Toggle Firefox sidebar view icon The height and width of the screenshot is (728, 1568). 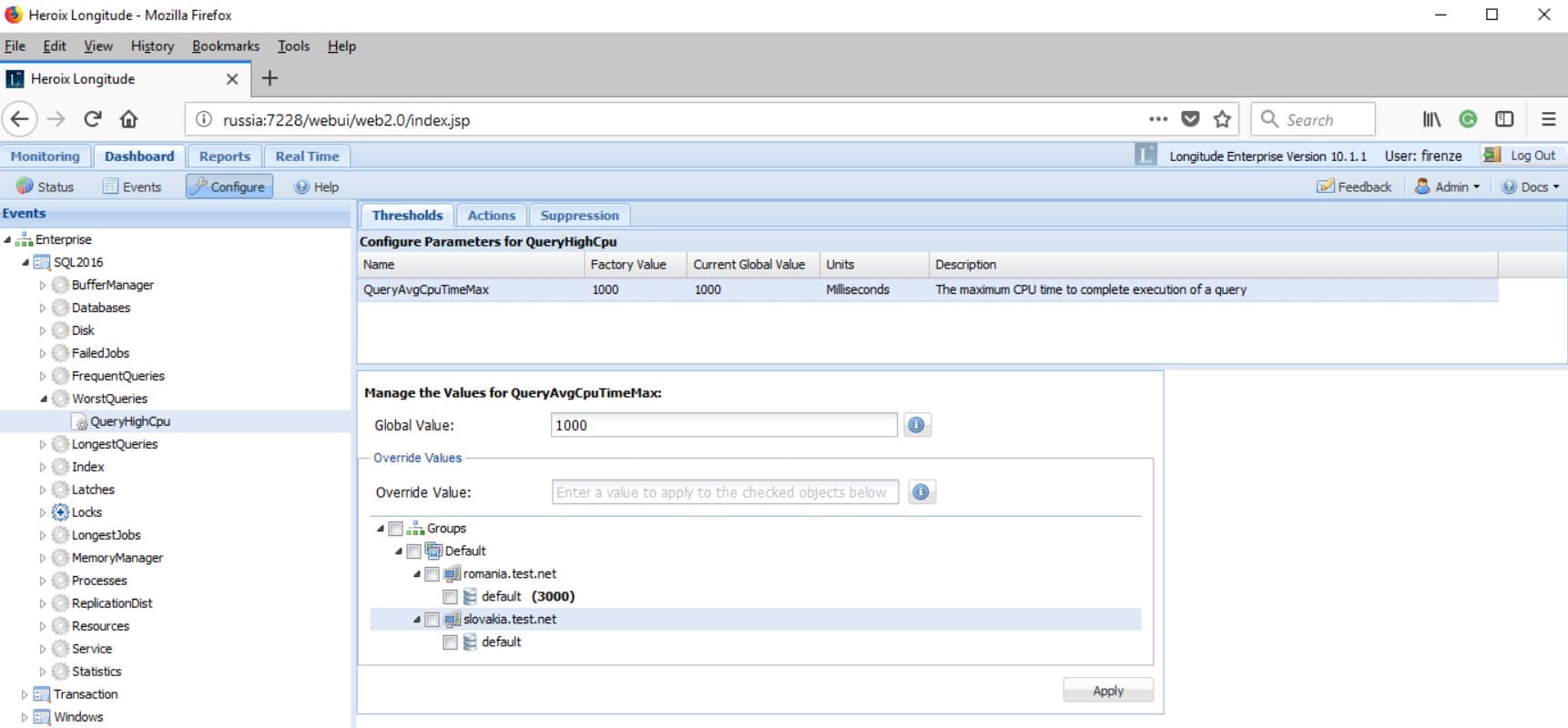(1504, 119)
